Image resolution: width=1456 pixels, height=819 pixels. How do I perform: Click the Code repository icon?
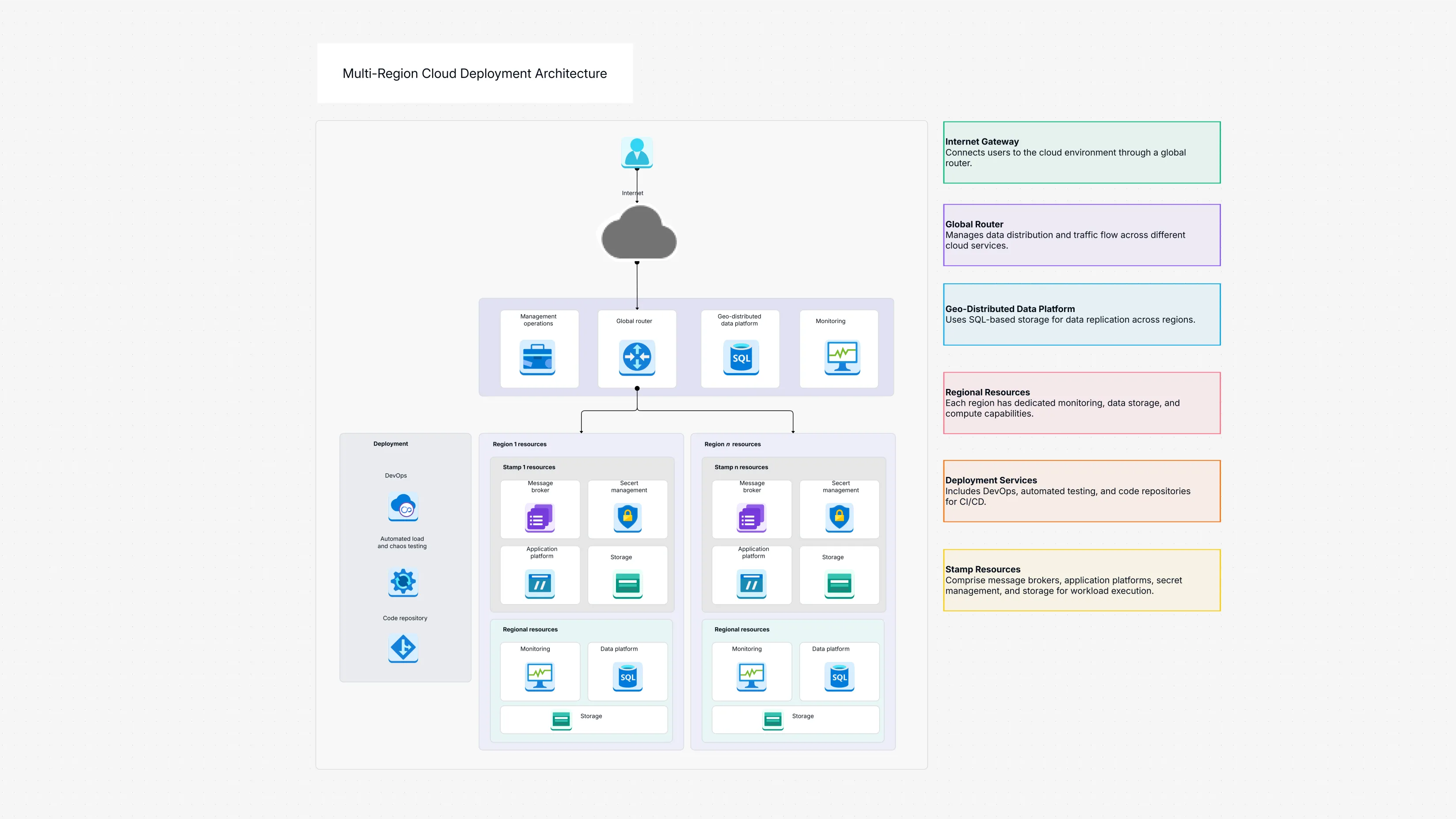coord(403,648)
